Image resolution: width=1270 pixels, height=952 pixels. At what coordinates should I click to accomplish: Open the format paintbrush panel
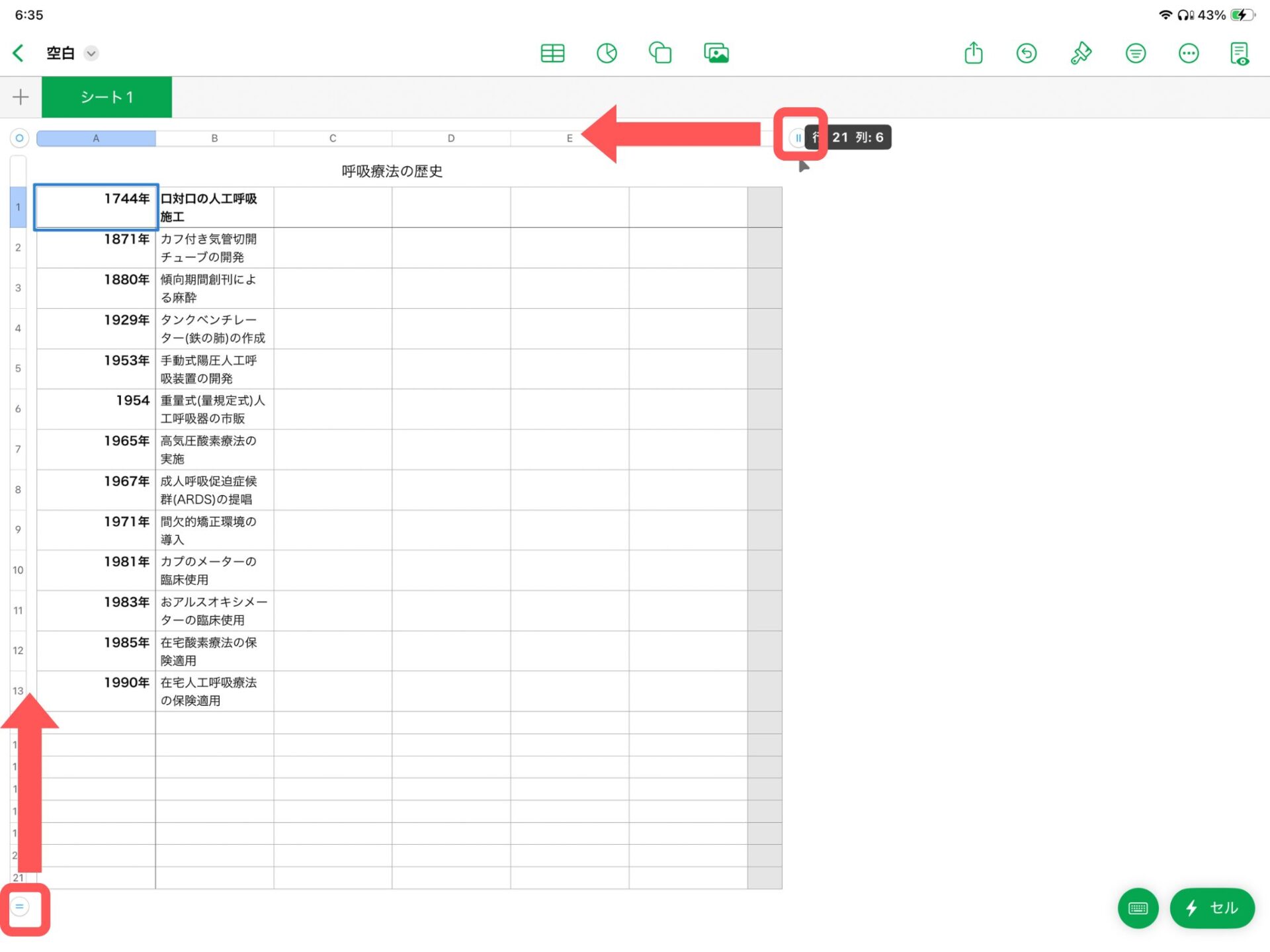(x=1080, y=53)
